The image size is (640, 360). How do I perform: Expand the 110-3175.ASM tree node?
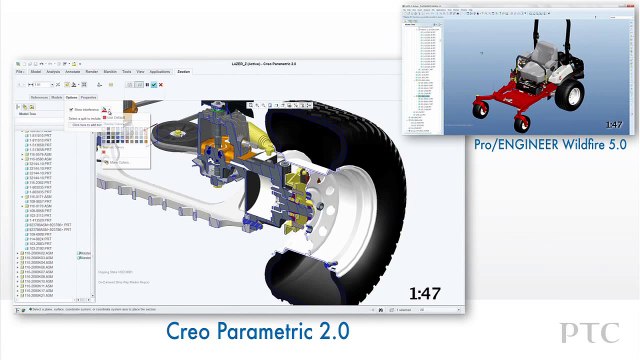point(22,206)
